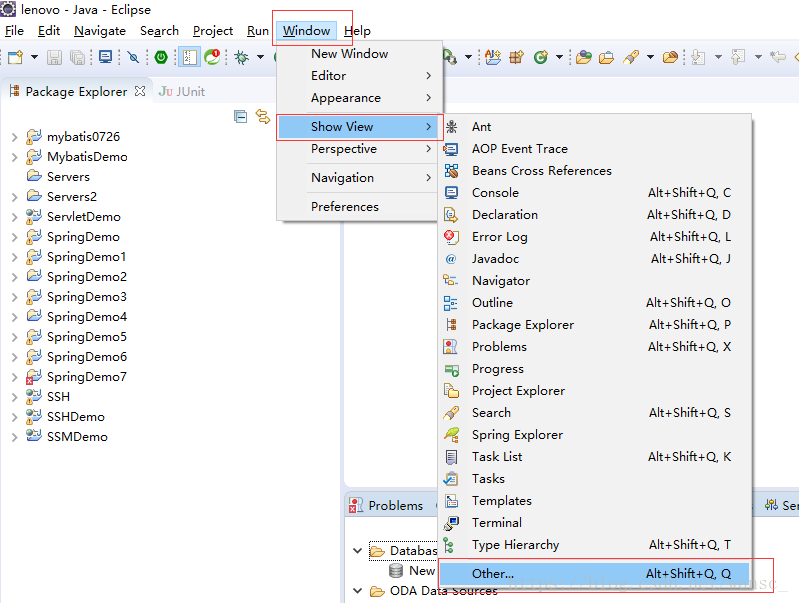Show the Javadoc view
Image resolution: width=799 pixels, height=603 pixels.
pyautogui.click(x=595, y=259)
